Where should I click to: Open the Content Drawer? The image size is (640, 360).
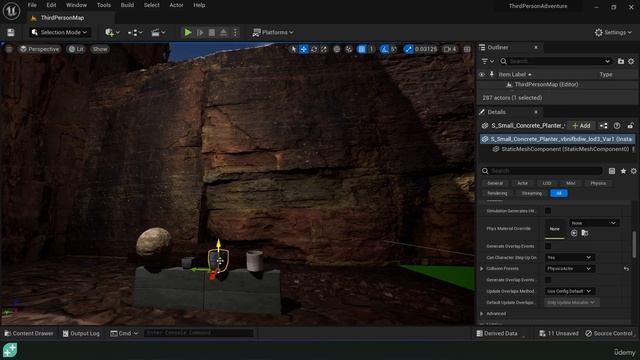pos(29,333)
